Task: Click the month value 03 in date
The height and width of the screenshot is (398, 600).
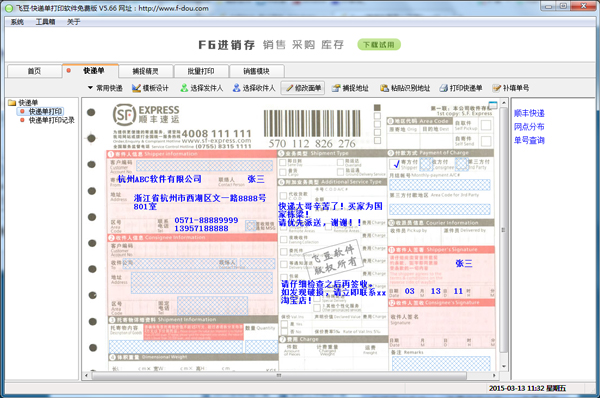Action: pyautogui.click(x=409, y=291)
